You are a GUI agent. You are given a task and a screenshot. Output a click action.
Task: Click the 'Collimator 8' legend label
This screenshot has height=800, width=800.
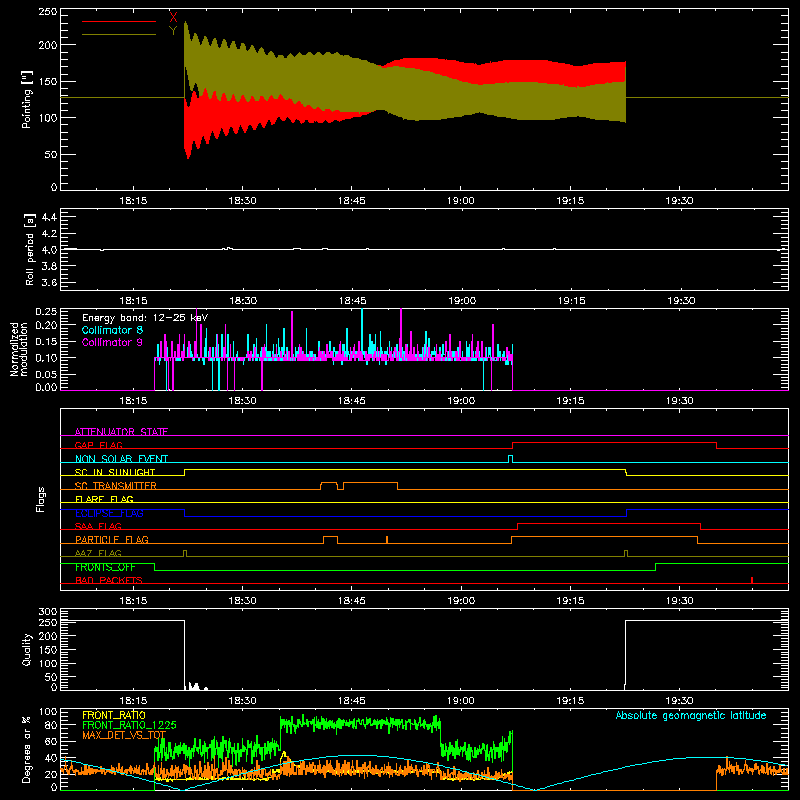click(x=112, y=330)
